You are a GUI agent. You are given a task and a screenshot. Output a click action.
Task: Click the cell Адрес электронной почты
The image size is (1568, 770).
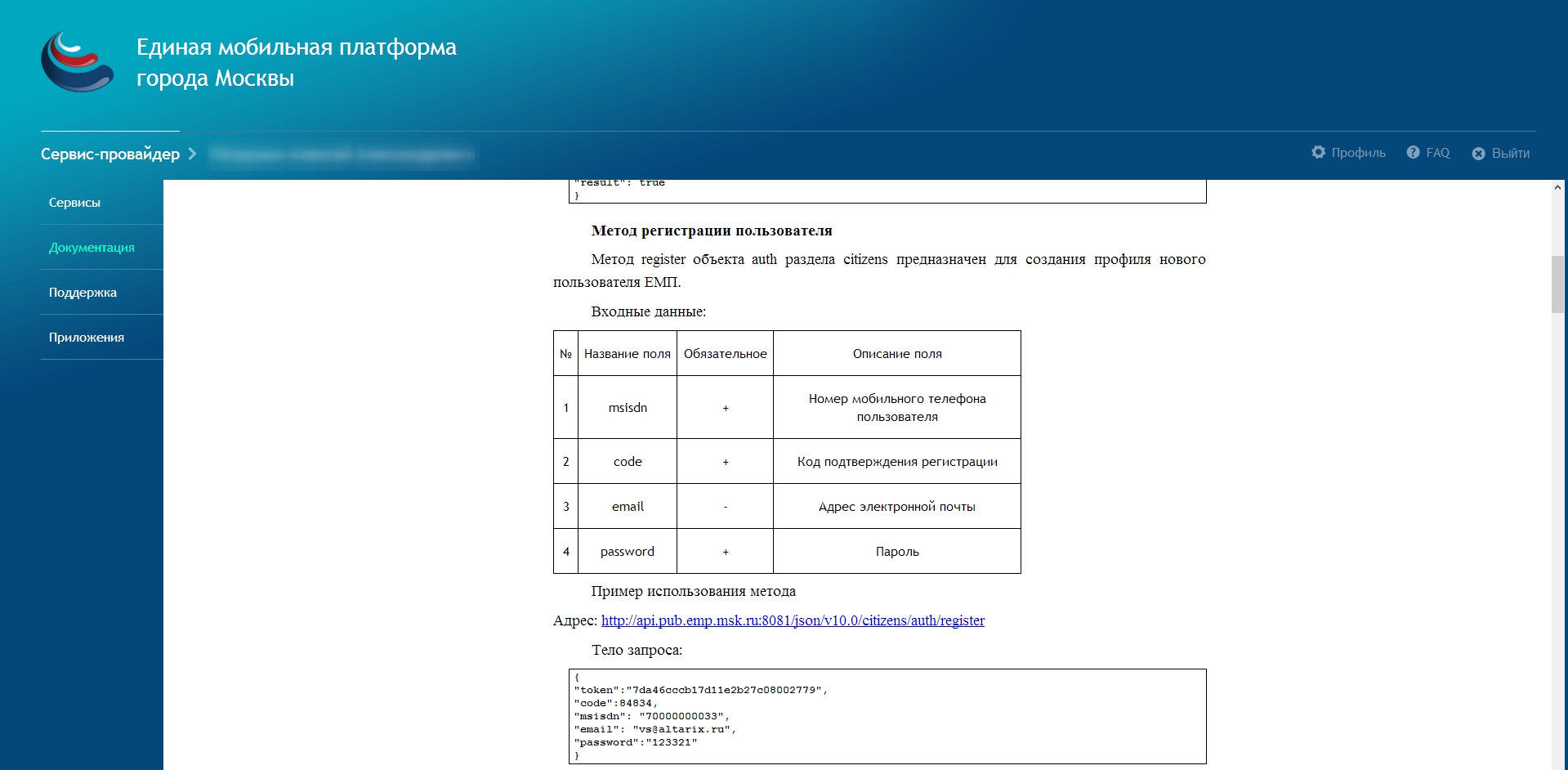[897, 506]
